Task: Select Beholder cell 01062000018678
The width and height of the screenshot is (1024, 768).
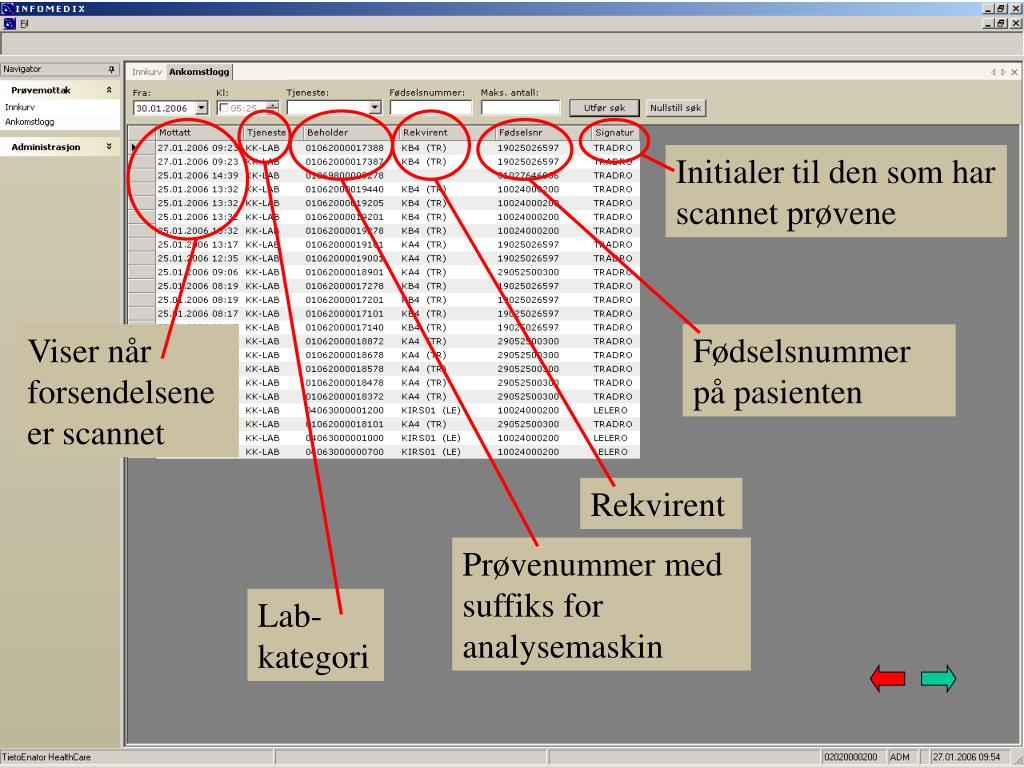Action: pos(344,355)
